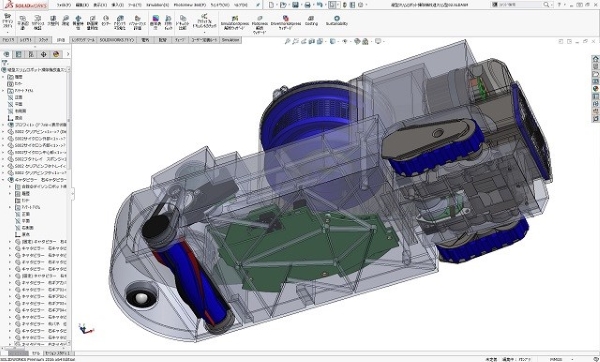
Task: Switch to the スケッチ ribbon tab
Action: (44, 40)
